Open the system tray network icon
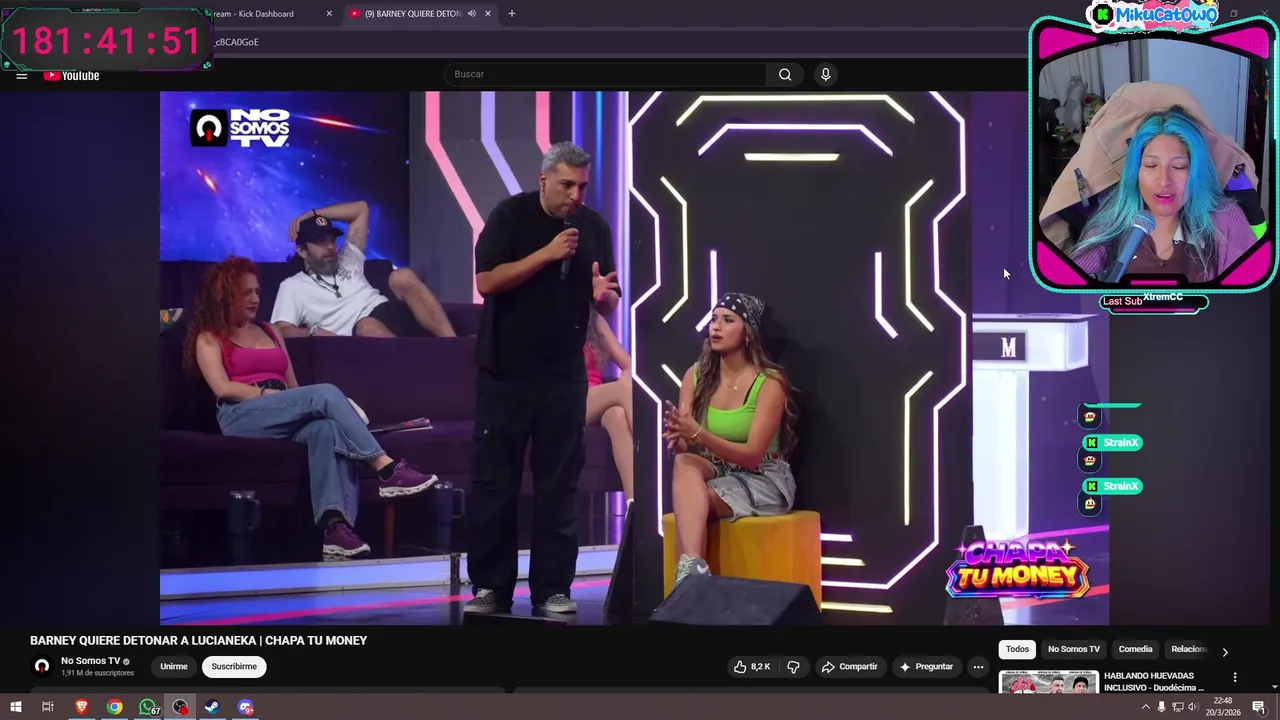 pyautogui.click(x=1177, y=707)
